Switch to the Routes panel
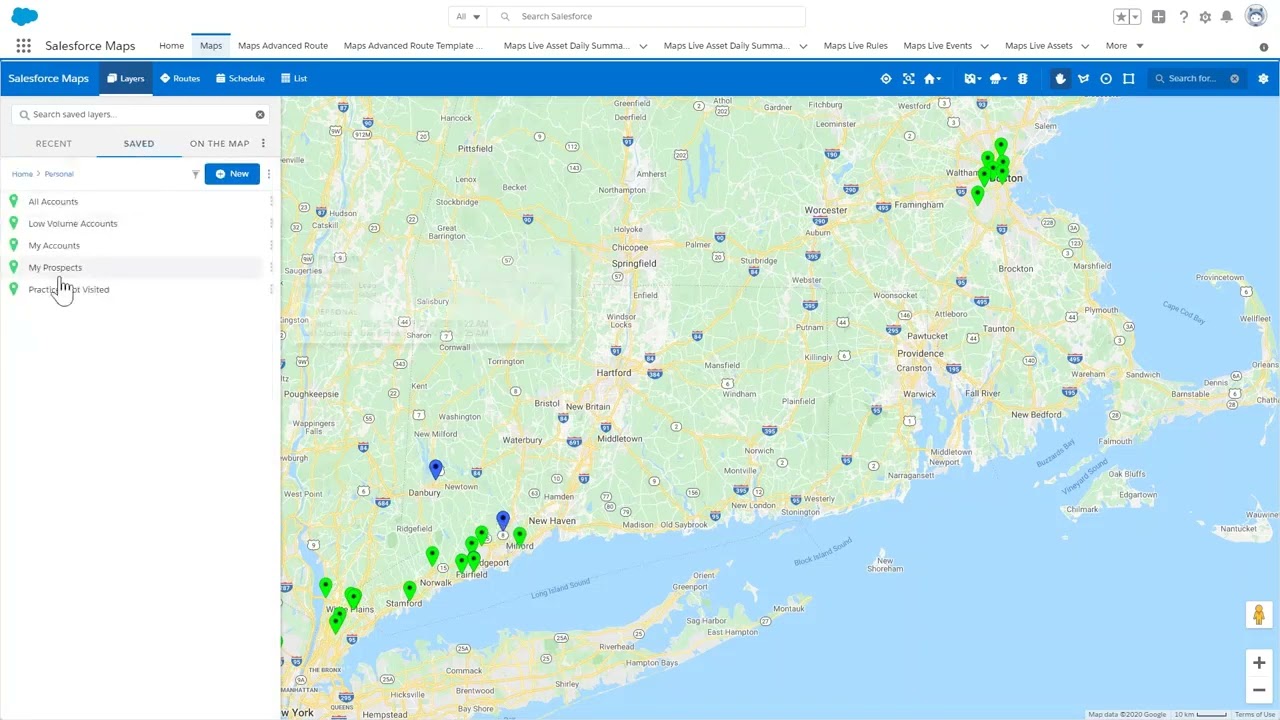 (180, 78)
